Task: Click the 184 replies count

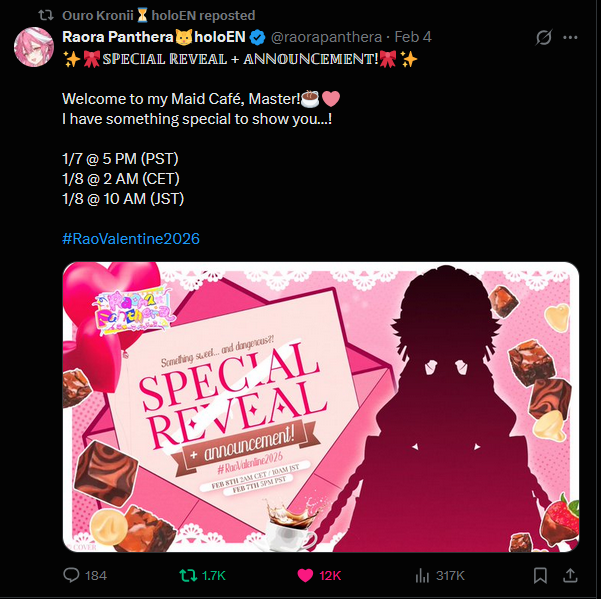Action: coord(96,576)
